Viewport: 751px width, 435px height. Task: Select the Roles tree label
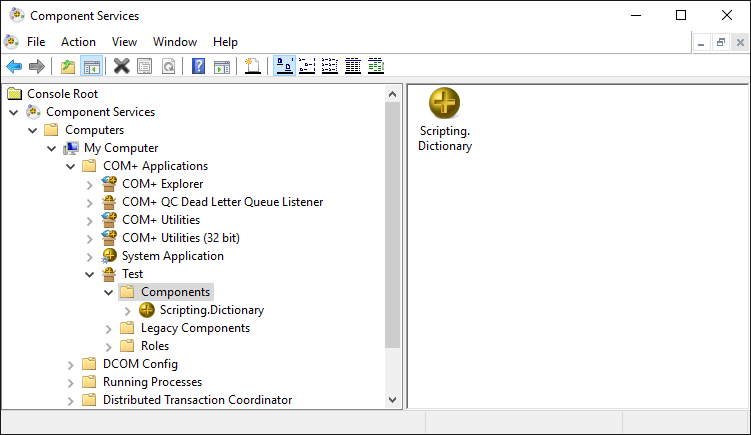point(155,346)
